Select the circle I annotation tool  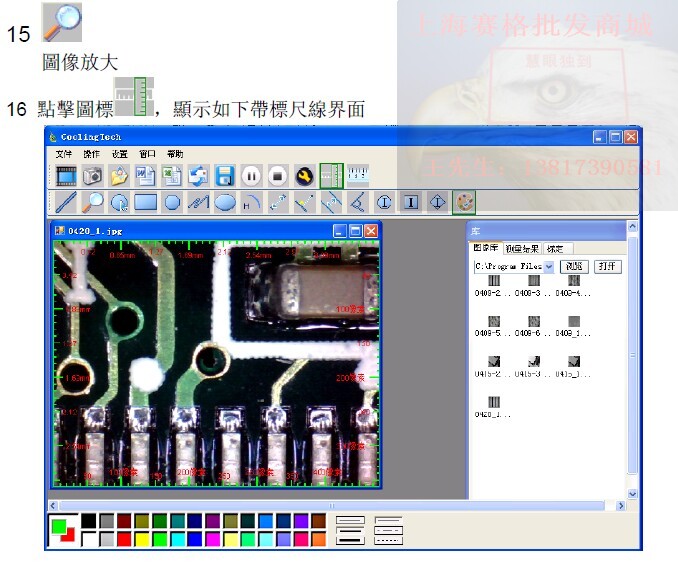pyautogui.click(x=384, y=202)
